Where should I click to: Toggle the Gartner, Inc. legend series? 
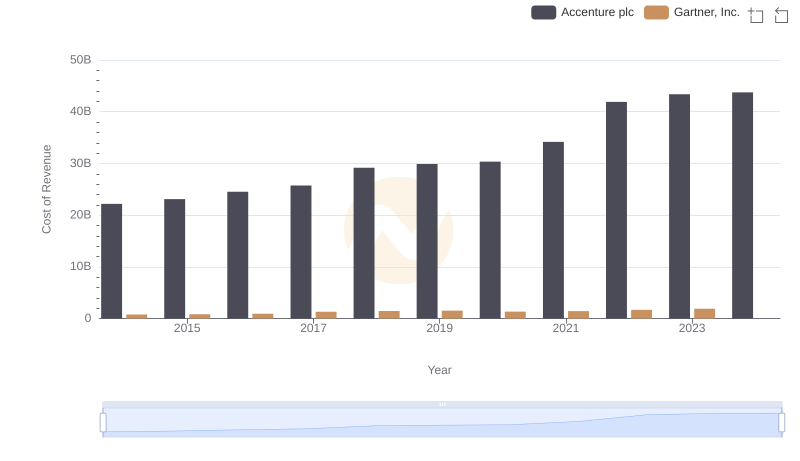(691, 12)
